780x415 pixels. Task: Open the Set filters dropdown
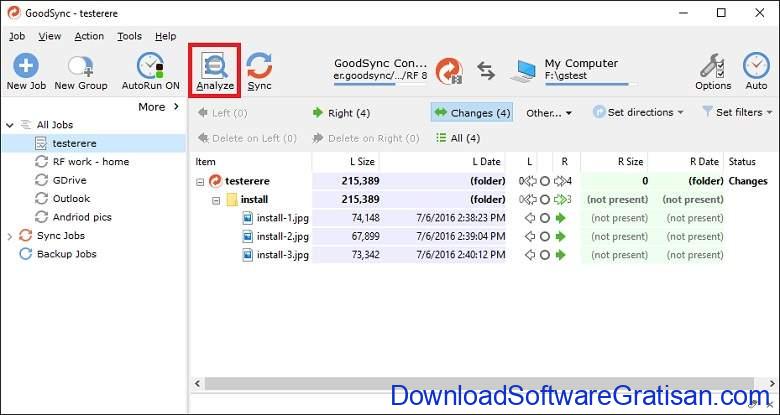tap(737, 112)
